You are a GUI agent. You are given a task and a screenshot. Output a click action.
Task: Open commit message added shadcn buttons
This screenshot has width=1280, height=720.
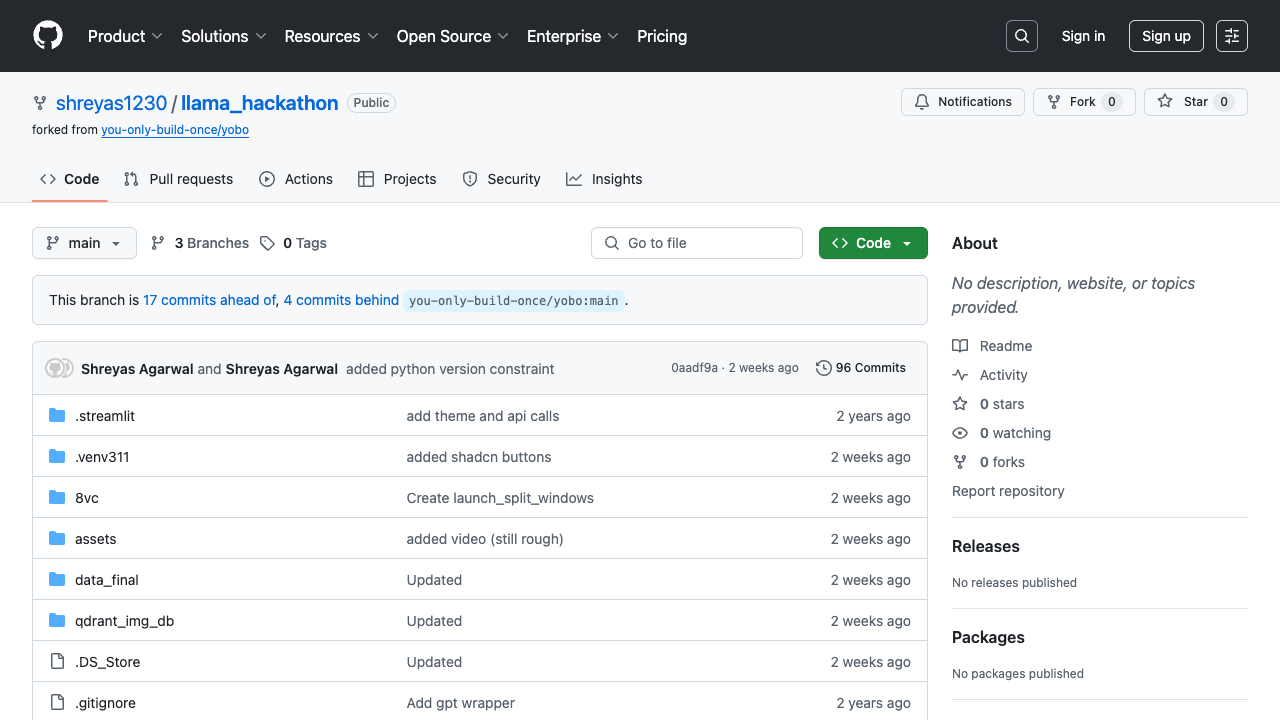click(479, 457)
